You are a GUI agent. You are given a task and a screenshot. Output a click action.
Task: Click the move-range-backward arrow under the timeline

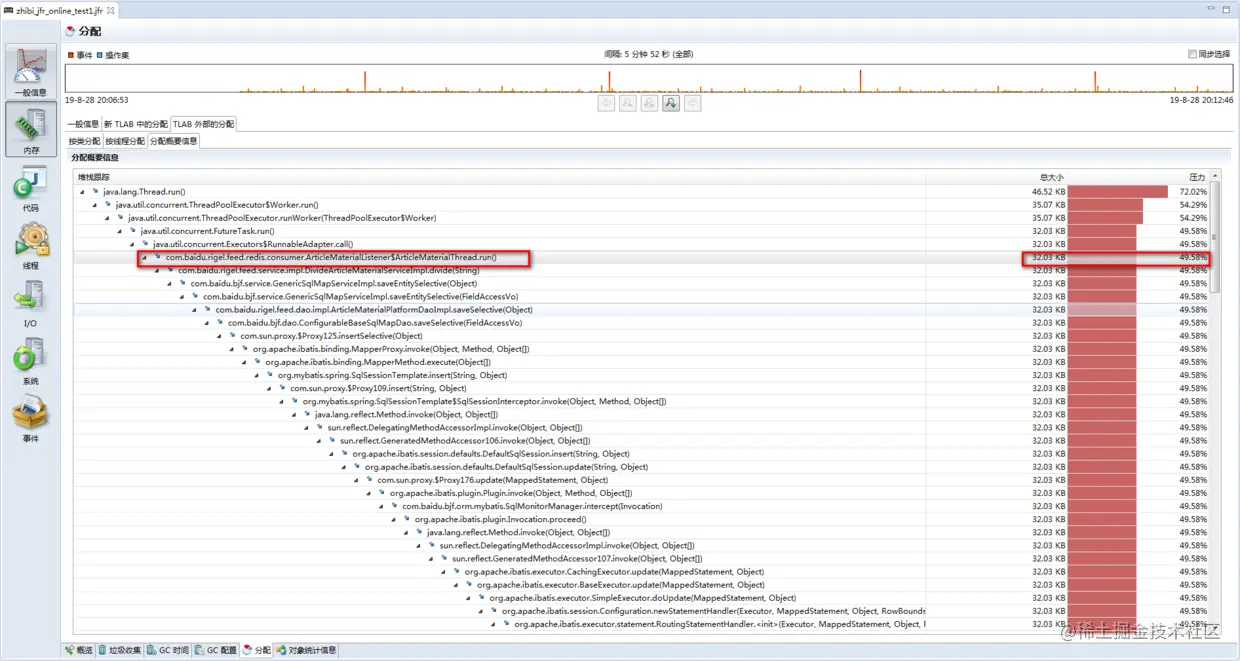(606, 103)
